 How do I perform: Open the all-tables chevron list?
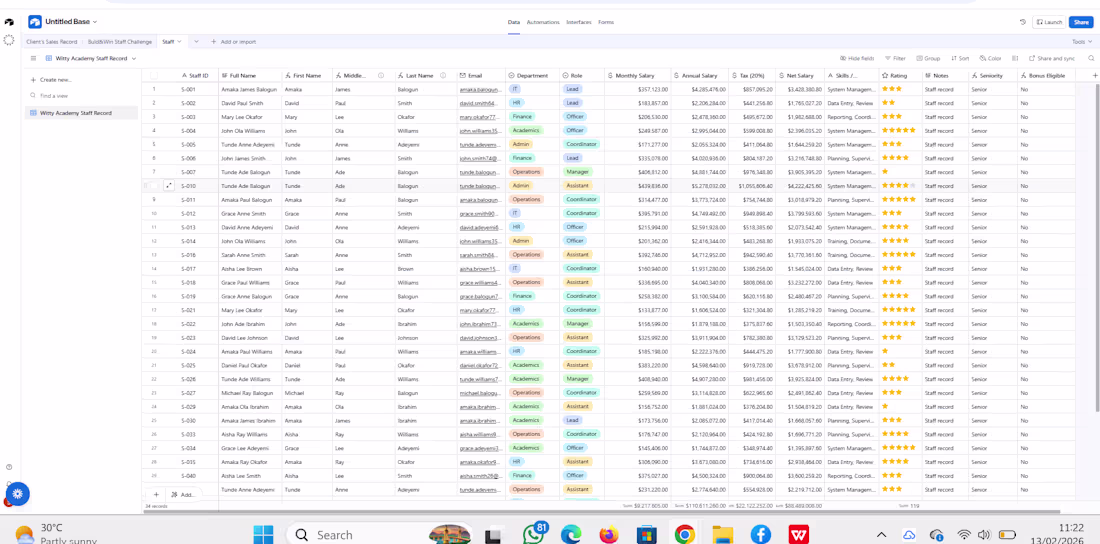click(x=196, y=42)
